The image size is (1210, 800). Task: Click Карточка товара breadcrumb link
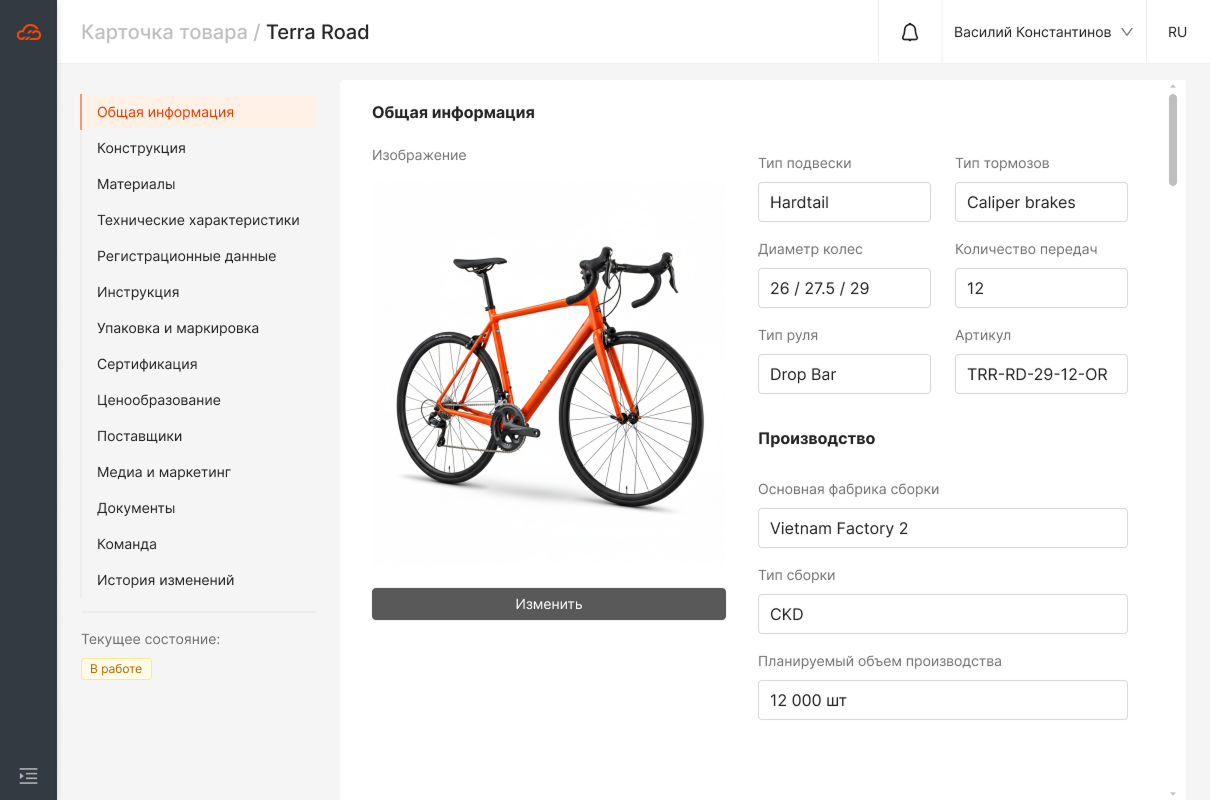click(164, 32)
